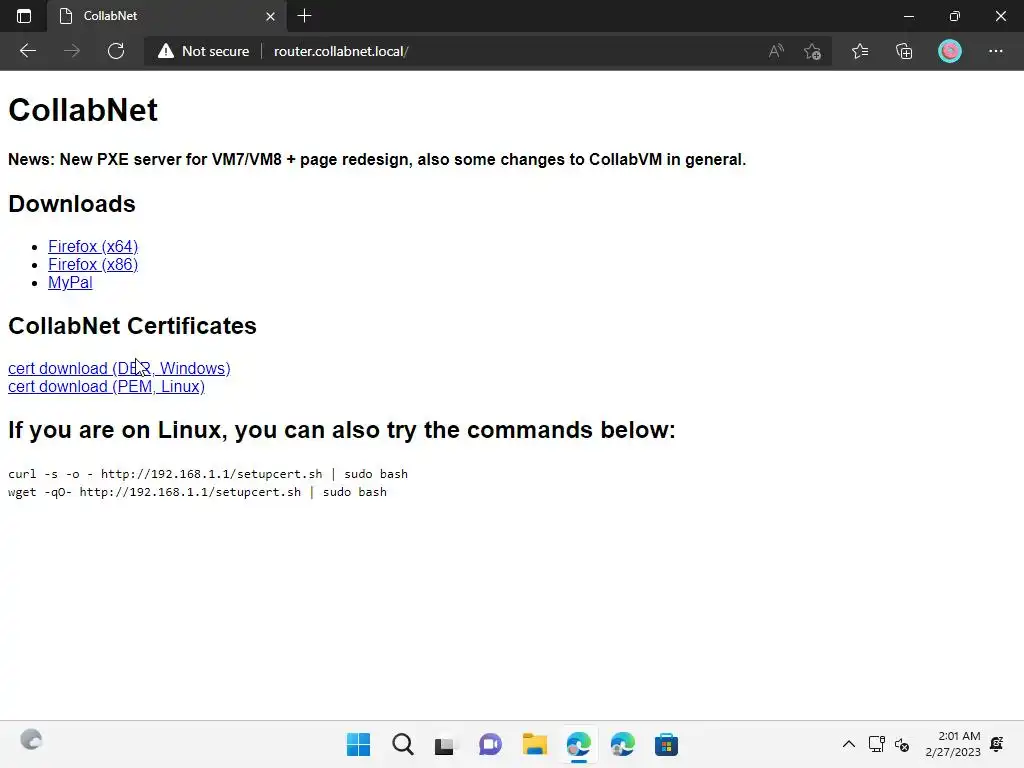1024x768 pixels.
Task: Activate Read aloud icon in address bar
Action: [x=776, y=51]
